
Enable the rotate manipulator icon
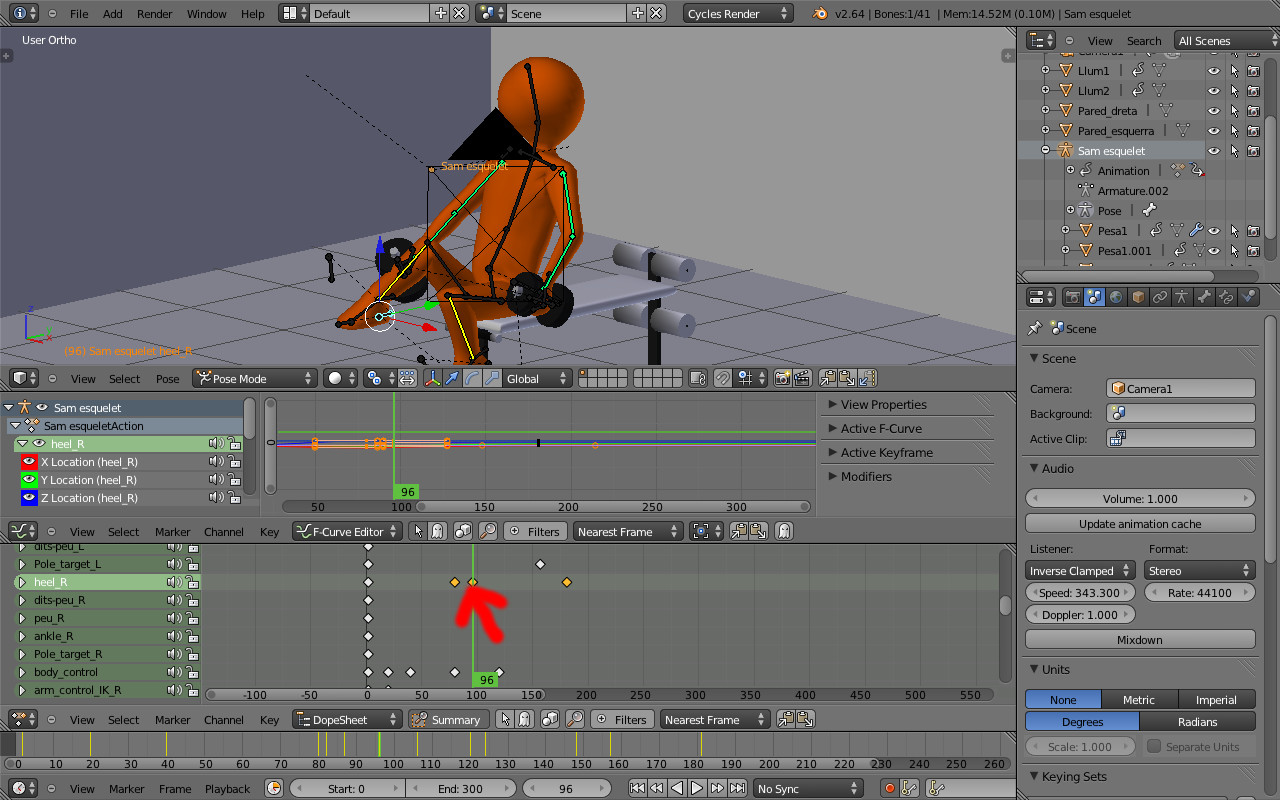[472, 378]
